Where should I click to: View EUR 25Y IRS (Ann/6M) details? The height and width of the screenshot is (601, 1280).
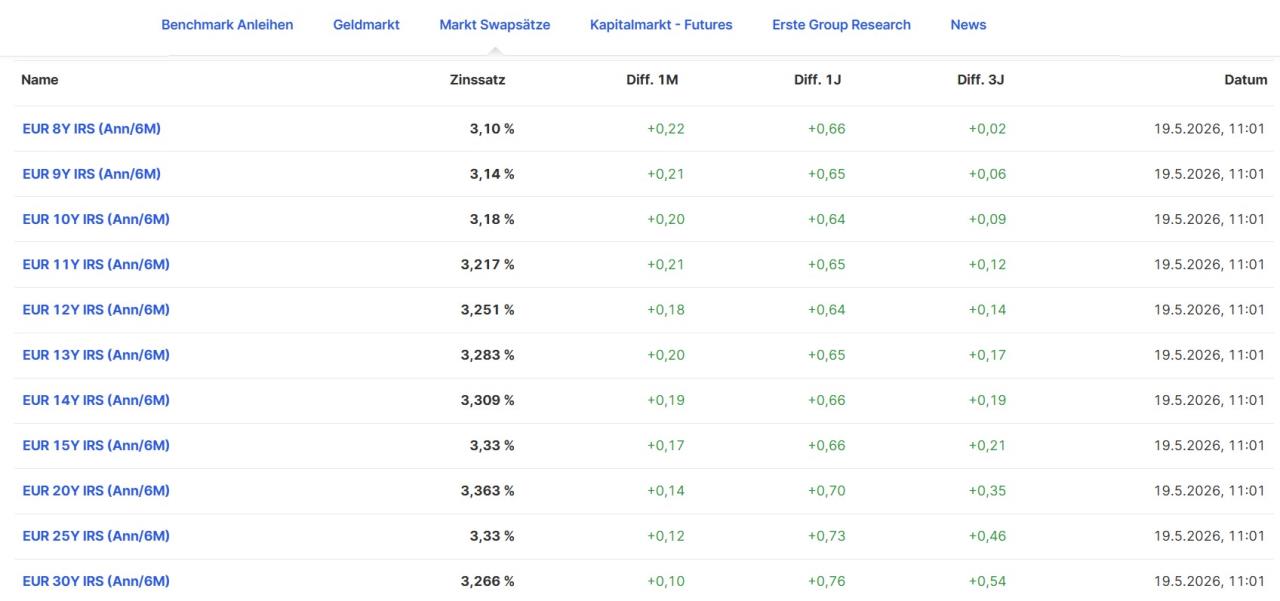coord(96,536)
